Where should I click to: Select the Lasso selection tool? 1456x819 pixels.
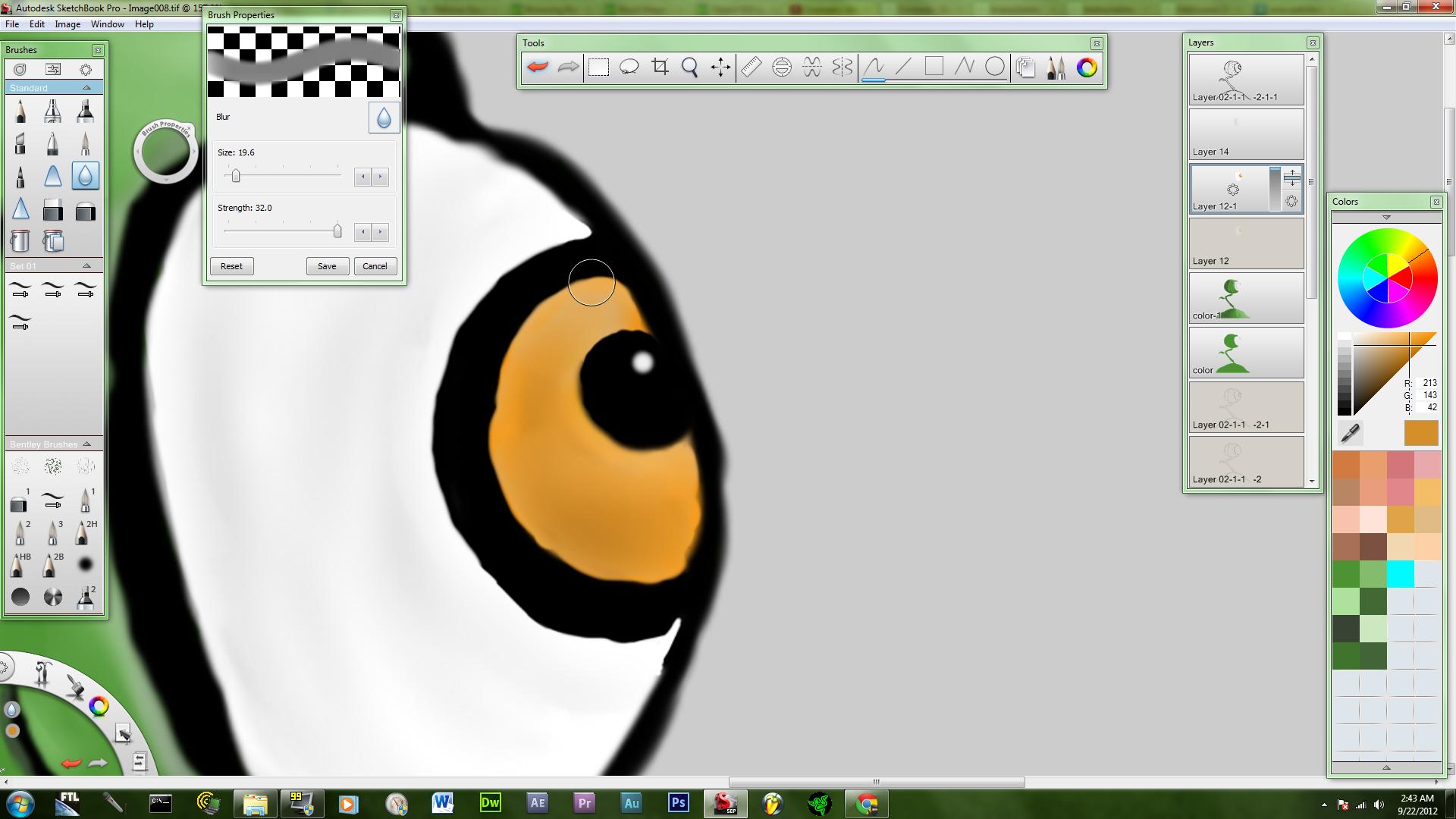click(629, 67)
